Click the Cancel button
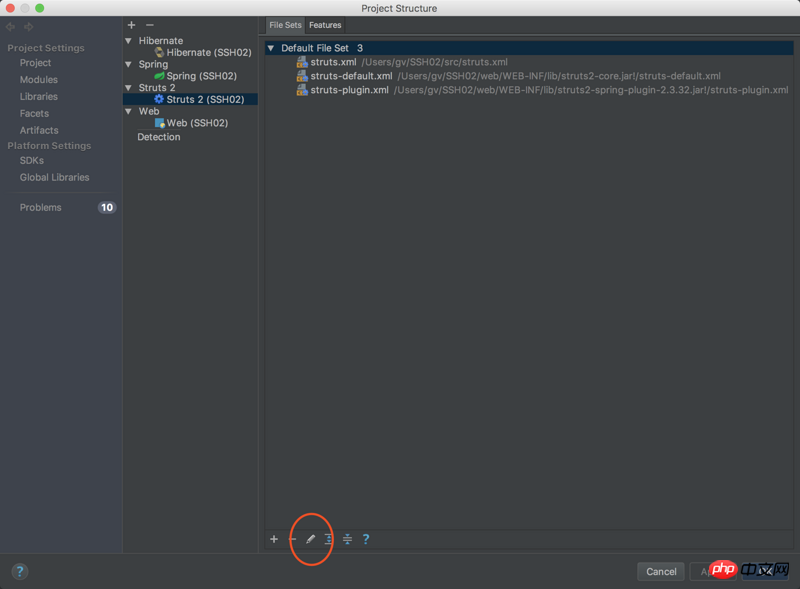 [x=661, y=572]
